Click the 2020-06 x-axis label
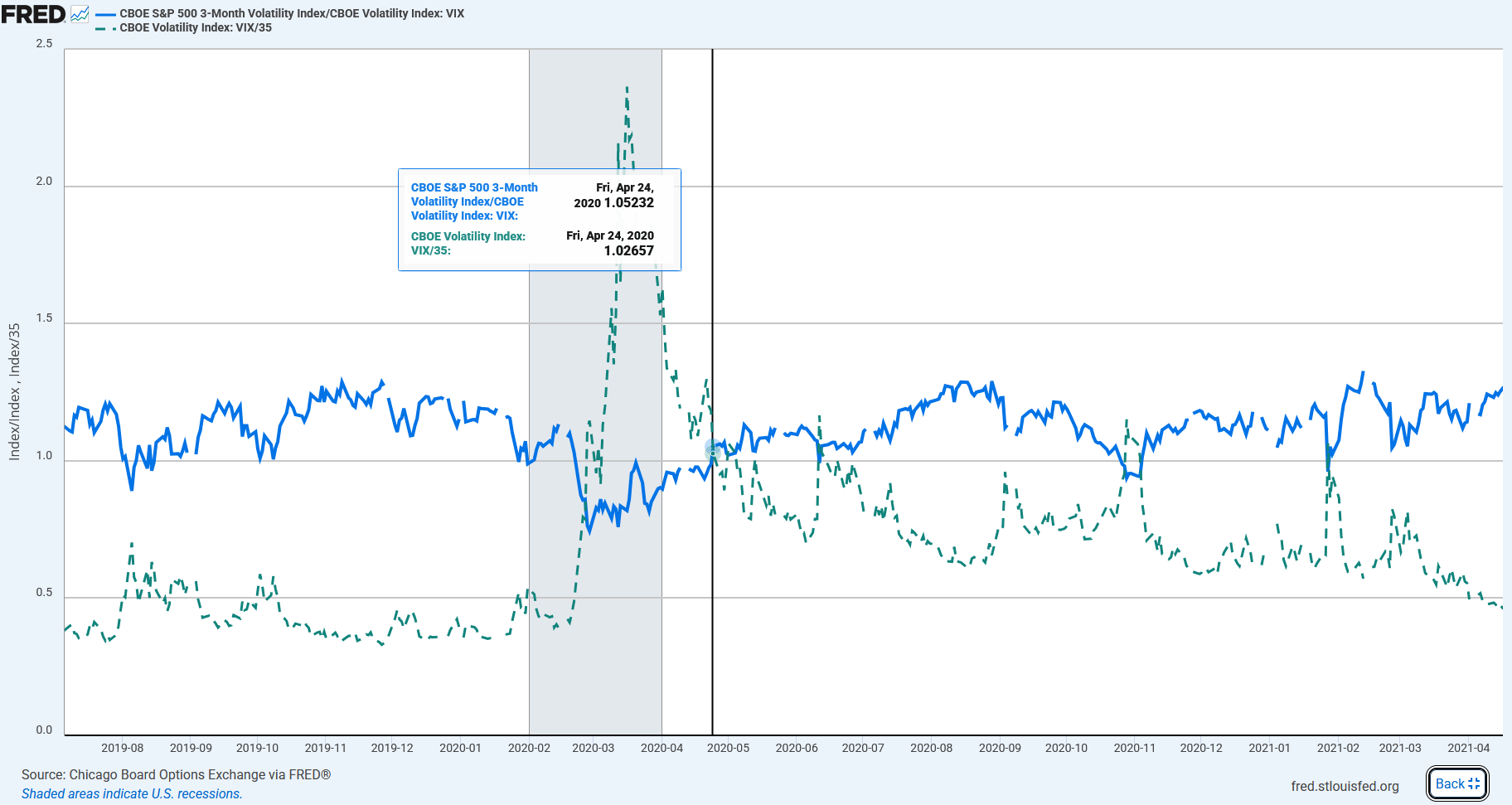 [x=797, y=748]
